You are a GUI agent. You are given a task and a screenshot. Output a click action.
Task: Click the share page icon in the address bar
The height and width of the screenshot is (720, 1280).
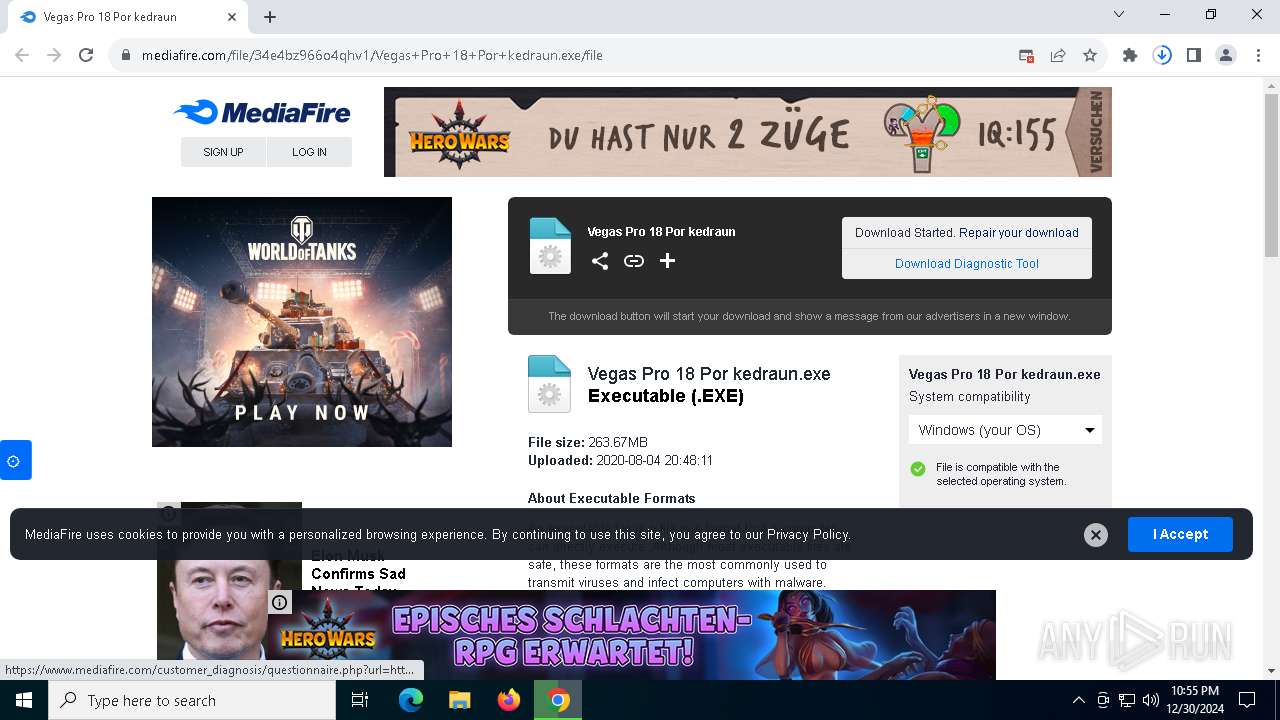(x=1058, y=55)
